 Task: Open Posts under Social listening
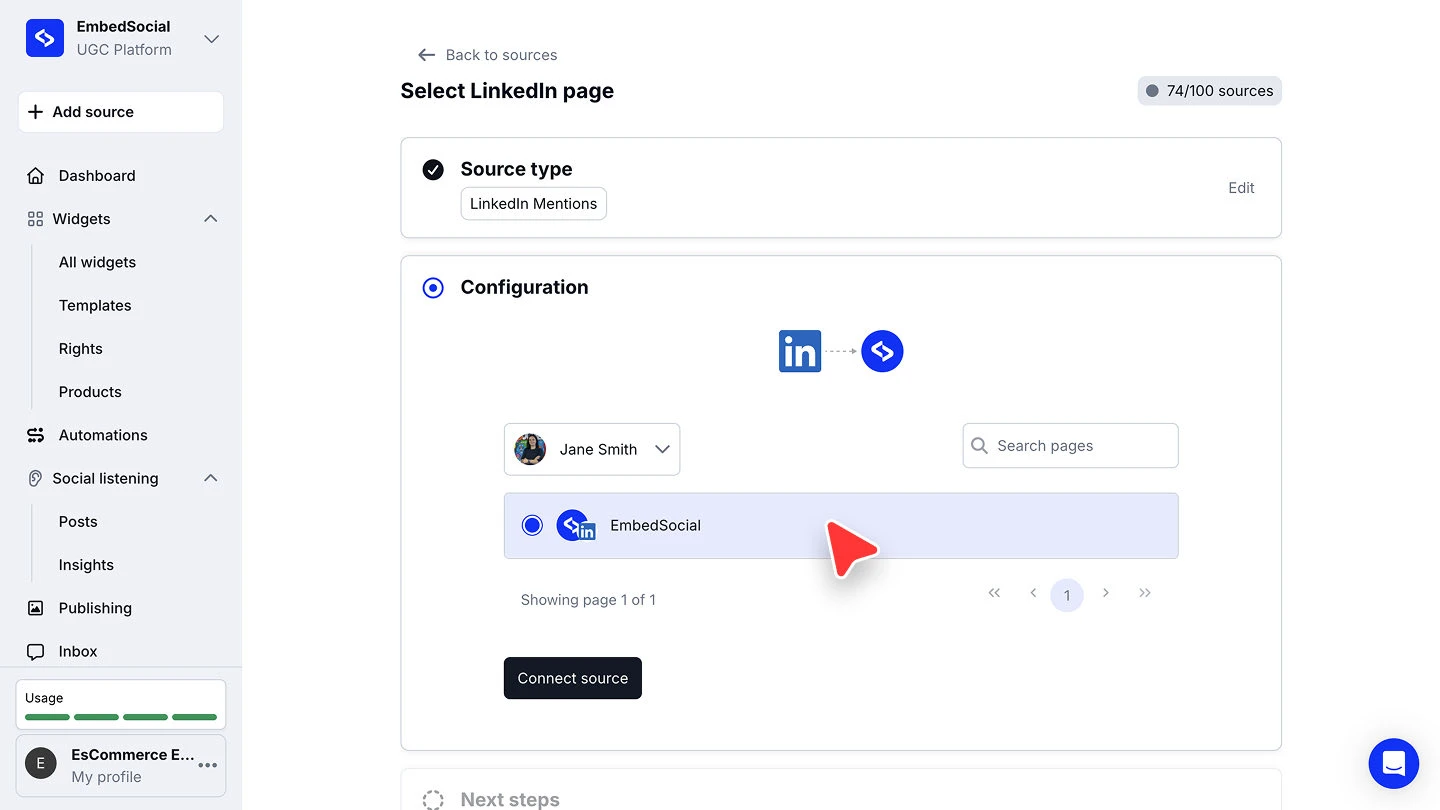coord(78,522)
